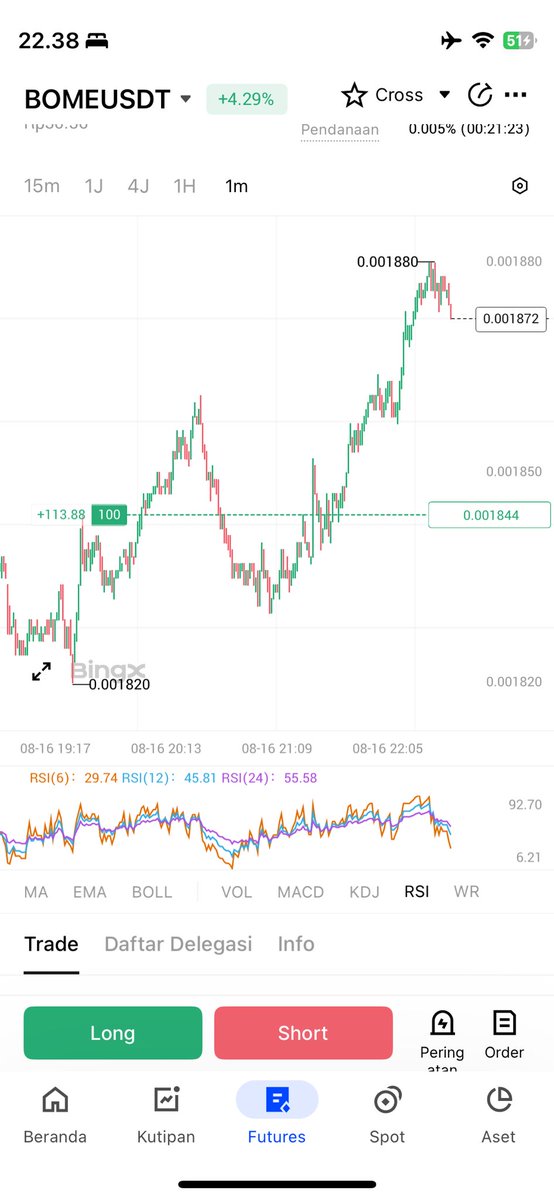Expand chart to fullscreen
The width and height of the screenshot is (554, 1200).
[41, 672]
